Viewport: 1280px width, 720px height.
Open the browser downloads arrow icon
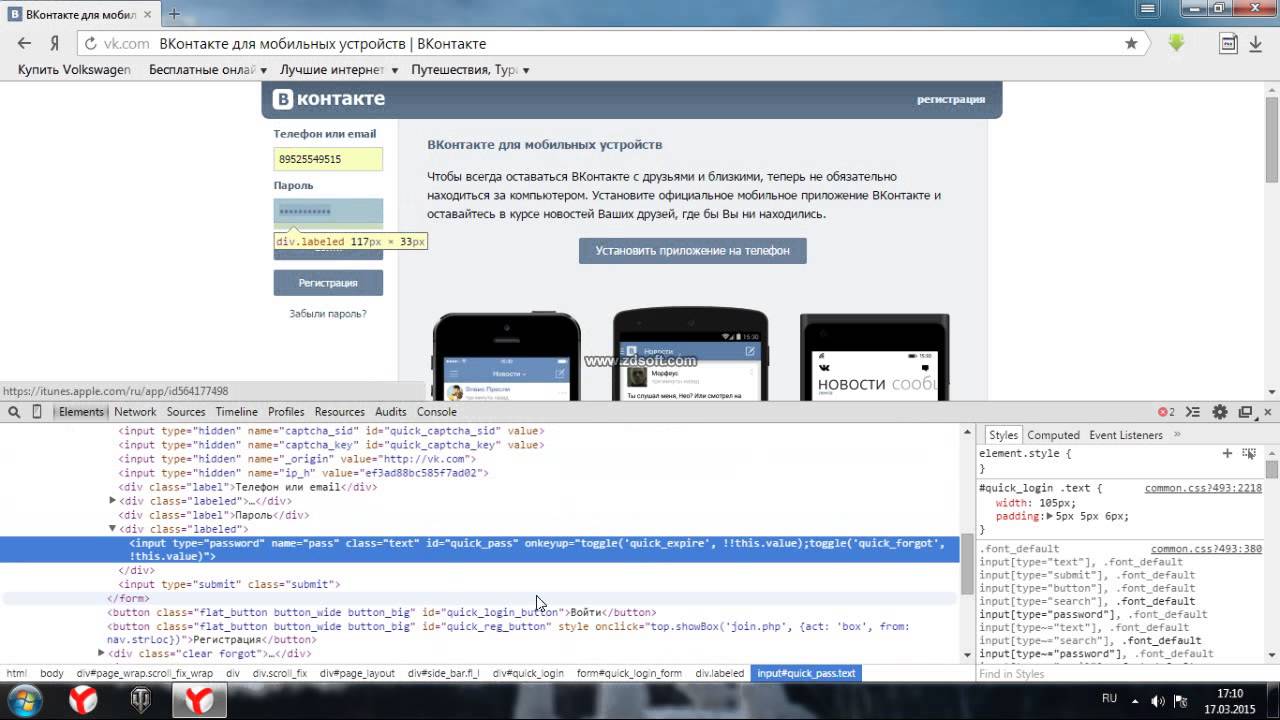[x=1256, y=44]
